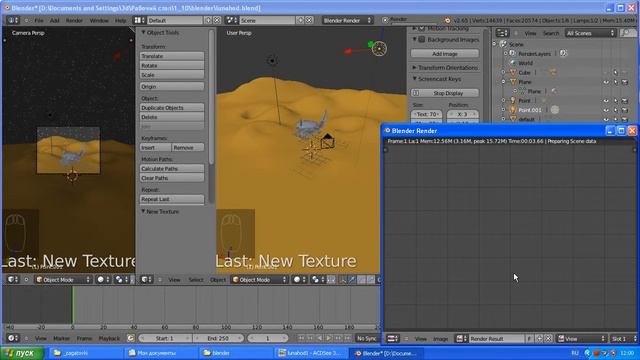Add a new scene with plus beside Scene

point(300,20)
